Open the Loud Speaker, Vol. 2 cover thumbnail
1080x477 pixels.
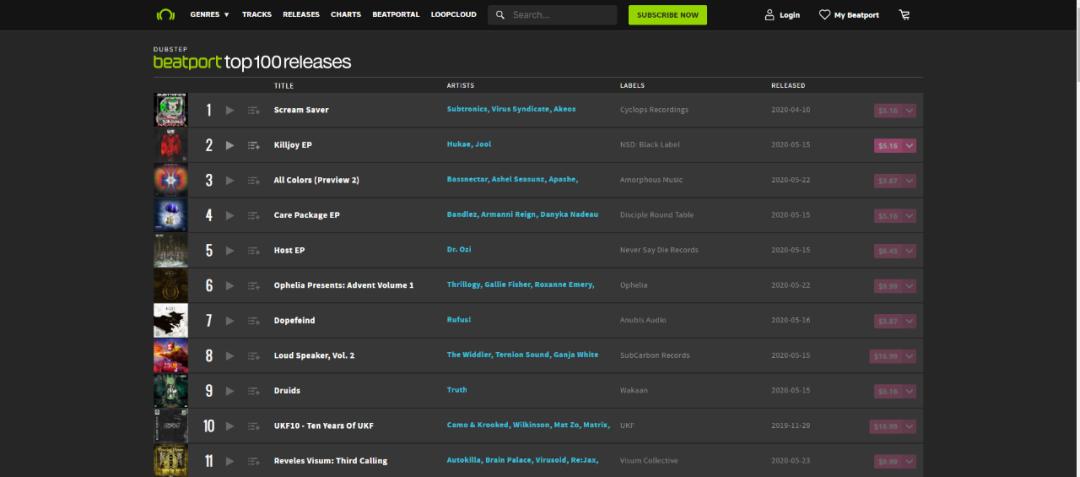pyautogui.click(x=170, y=356)
